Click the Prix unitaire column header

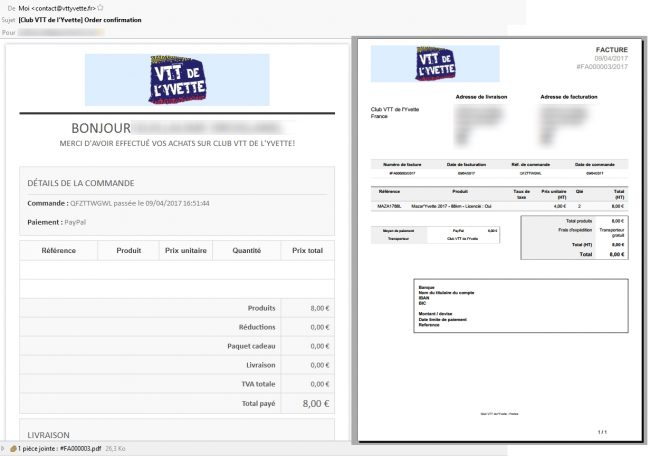185,250
